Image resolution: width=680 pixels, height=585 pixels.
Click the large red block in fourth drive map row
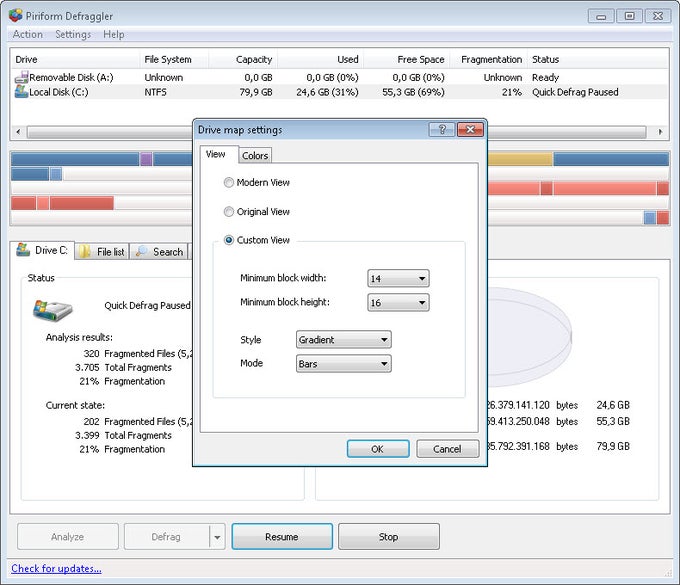(x=82, y=203)
